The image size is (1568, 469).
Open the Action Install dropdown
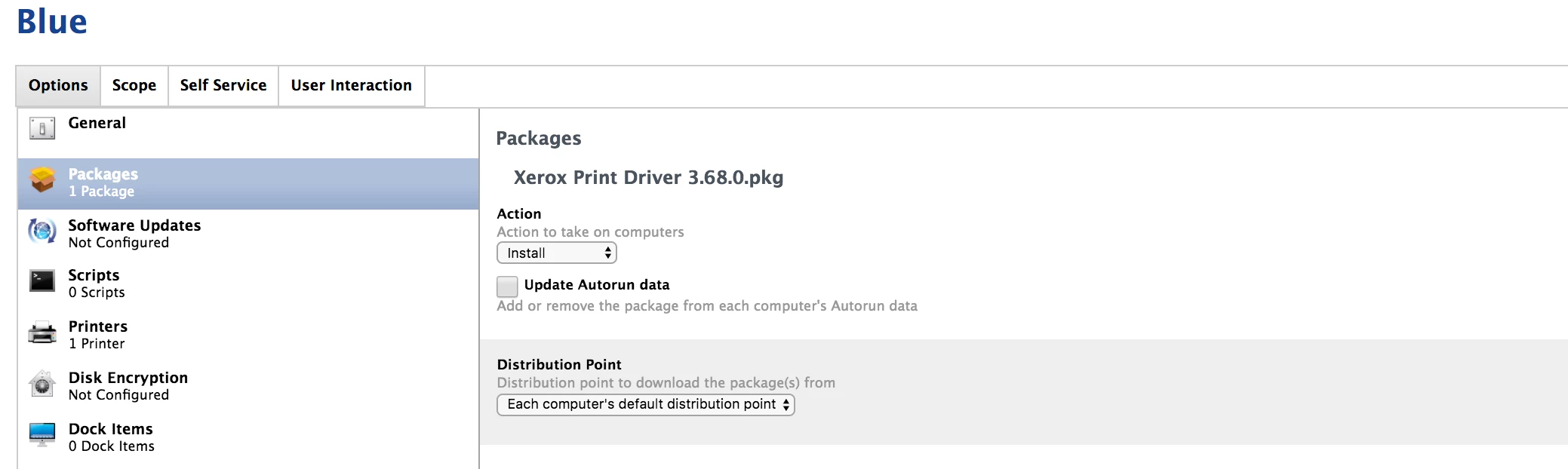point(557,253)
